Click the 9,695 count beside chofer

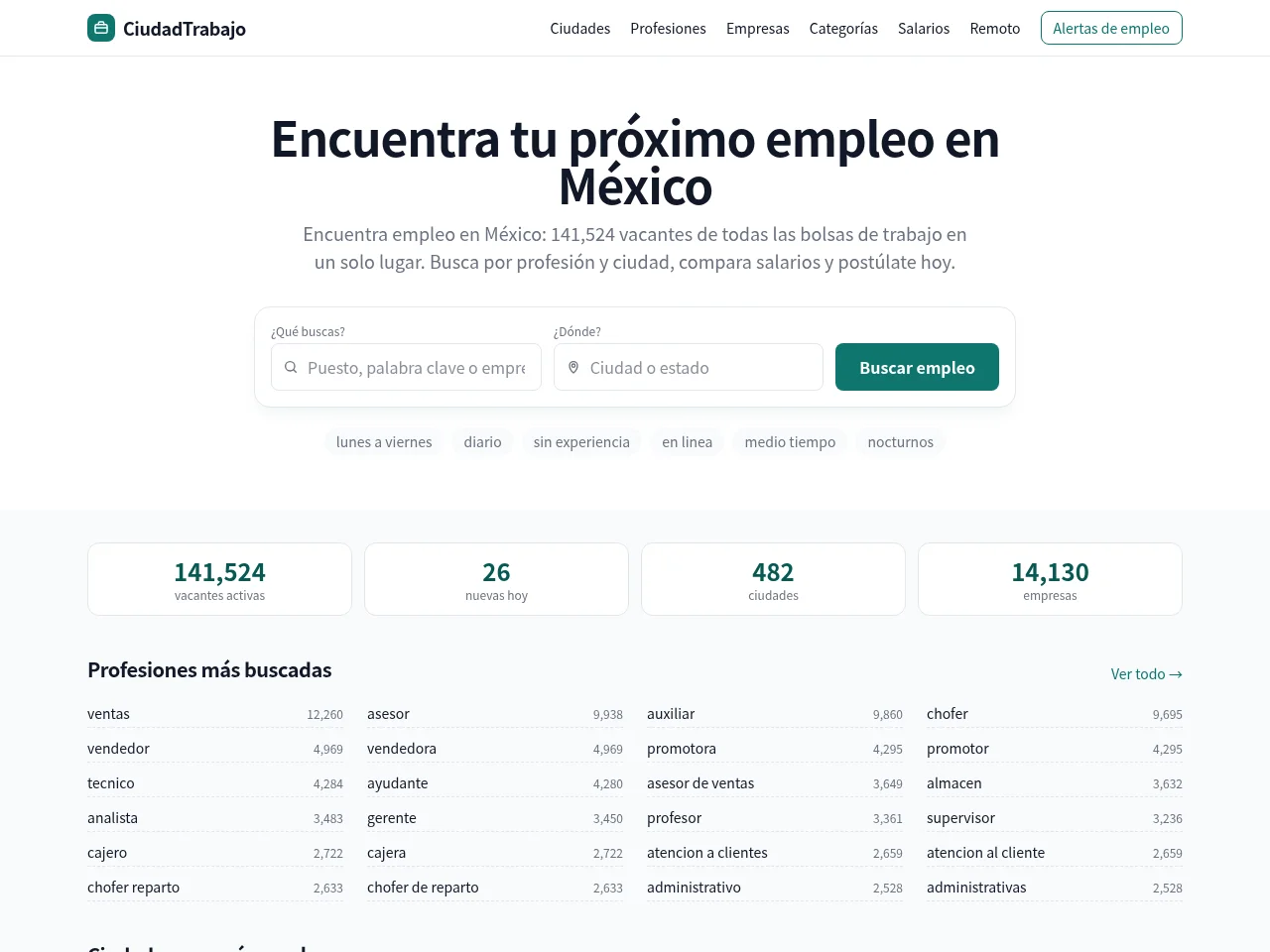(1168, 714)
